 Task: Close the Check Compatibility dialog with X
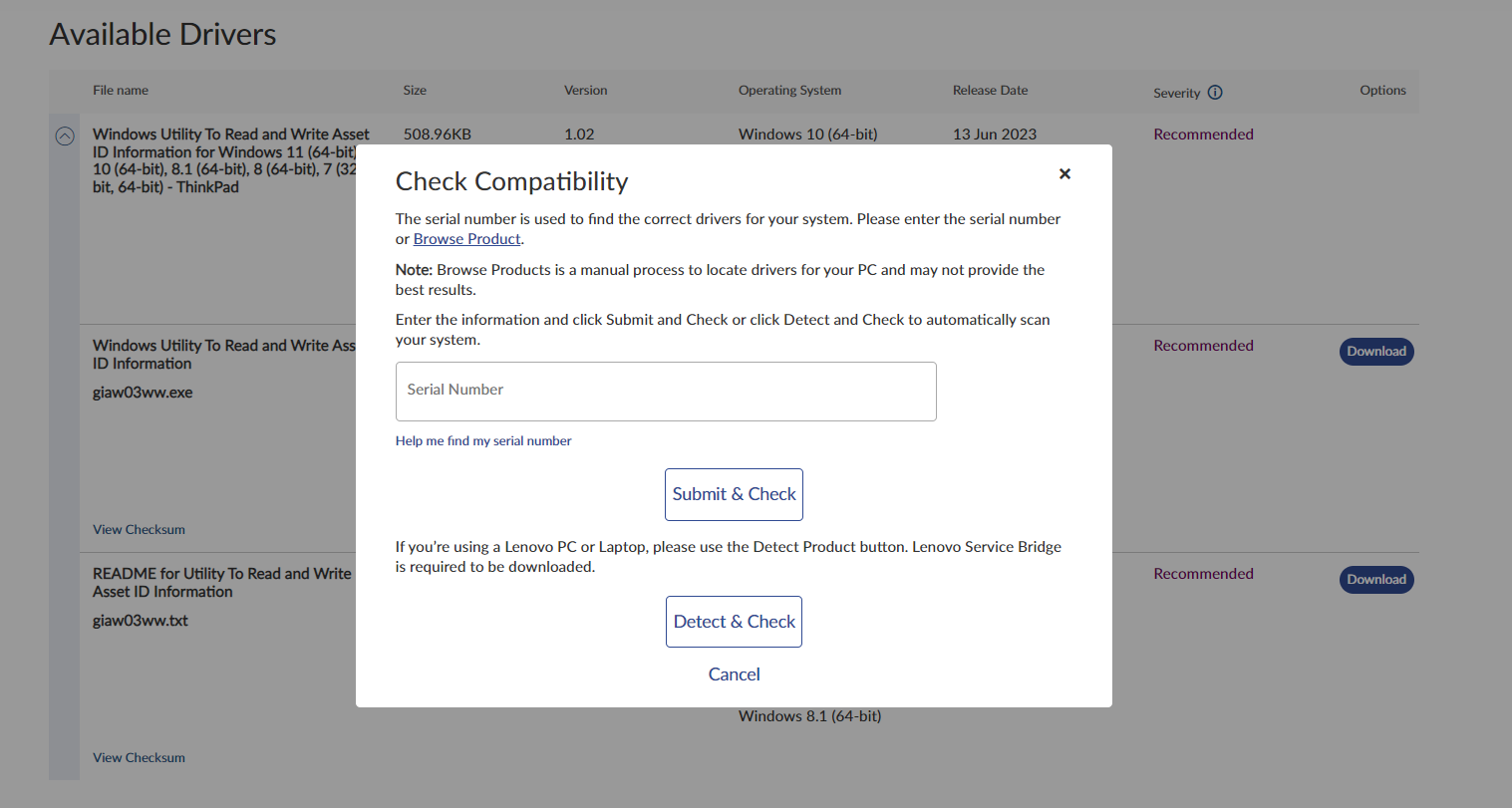click(x=1064, y=173)
